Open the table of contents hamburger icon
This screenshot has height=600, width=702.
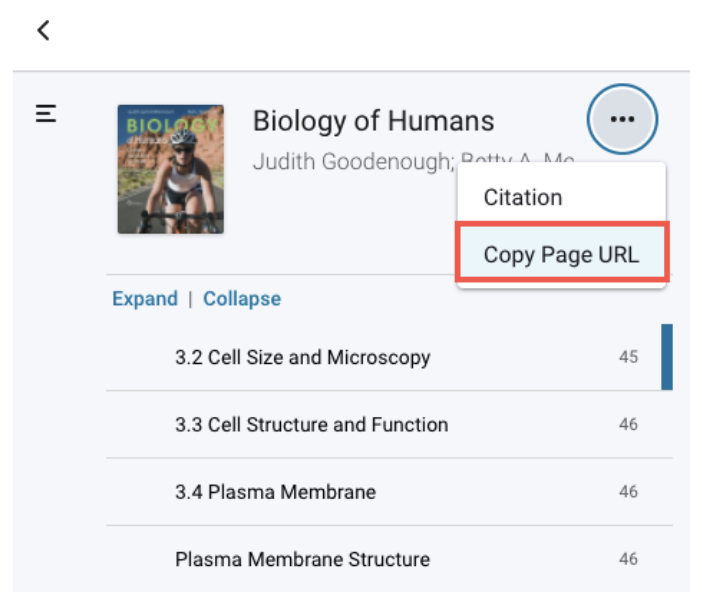tap(46, 113)
